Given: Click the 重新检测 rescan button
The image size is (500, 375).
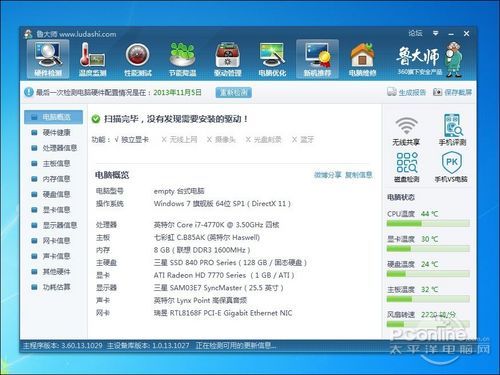Looking at the screenshot, I should [234, 92].
